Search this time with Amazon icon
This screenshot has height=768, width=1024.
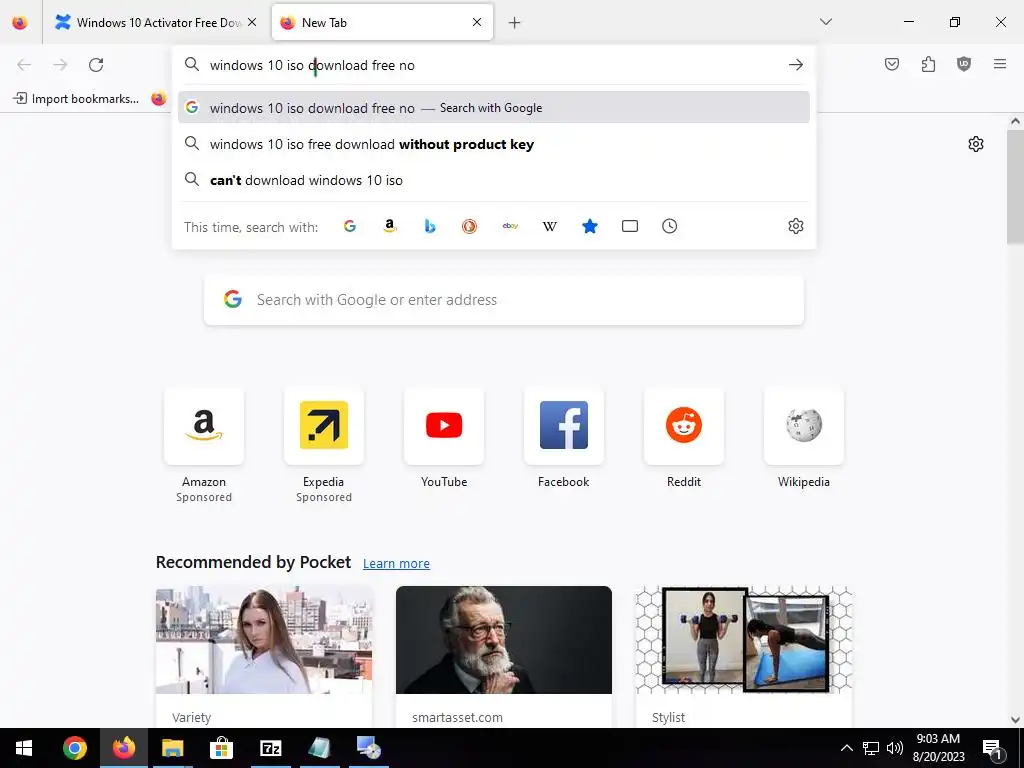click(x=390, y=227)
